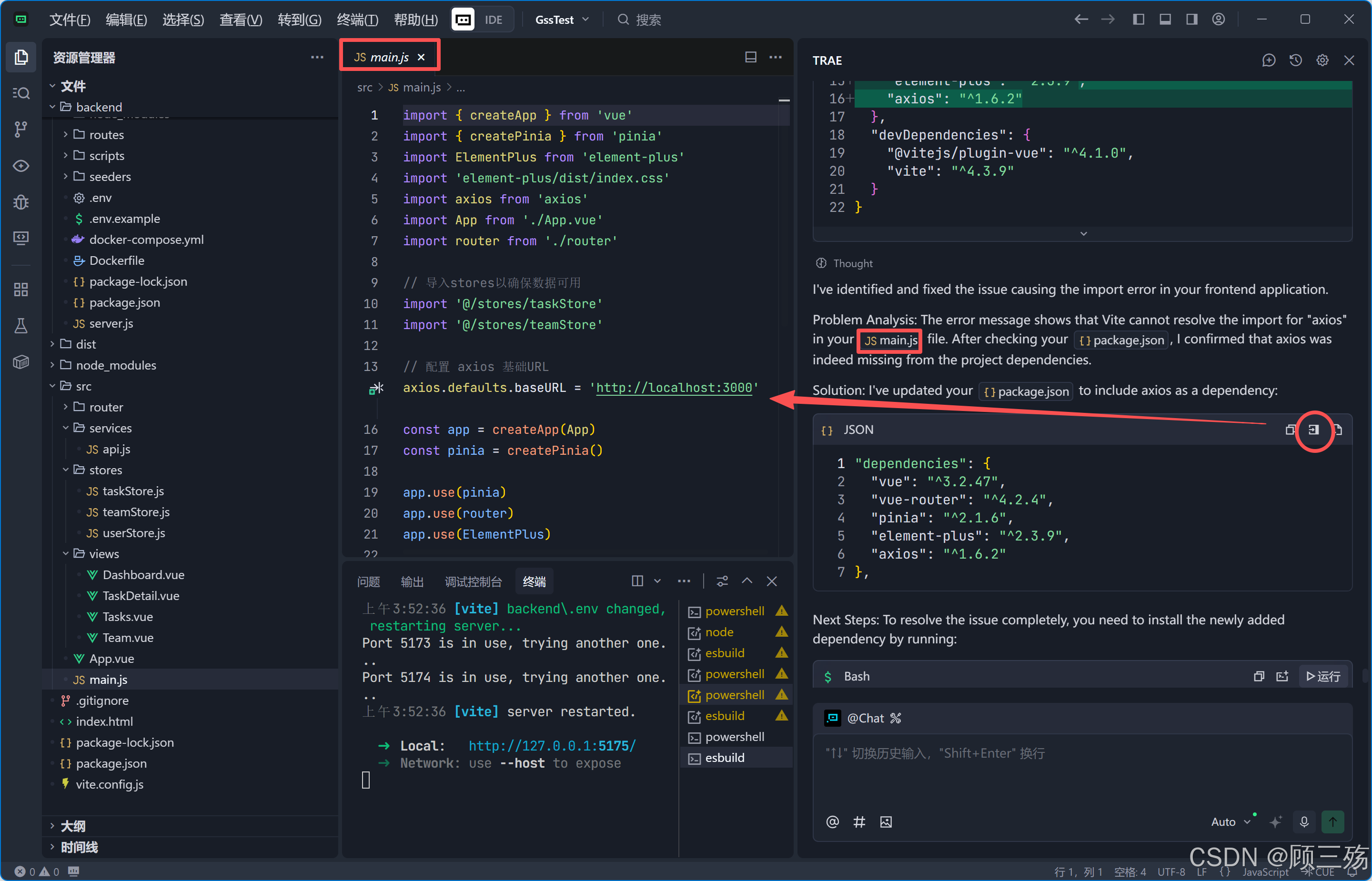Open the 终端(T) menu
Screen dimensions: 1372x881
click(357, 20)
